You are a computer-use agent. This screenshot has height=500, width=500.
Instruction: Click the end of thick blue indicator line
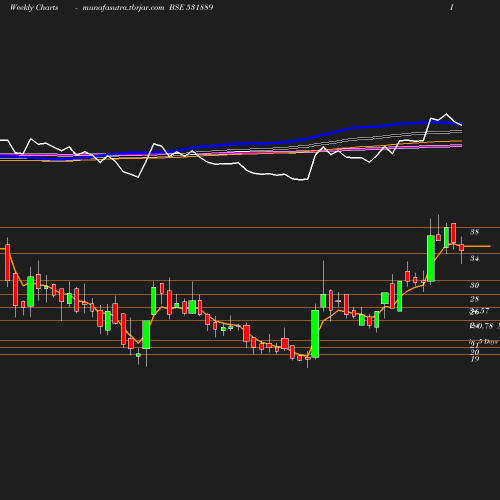[x=460, y=124]
